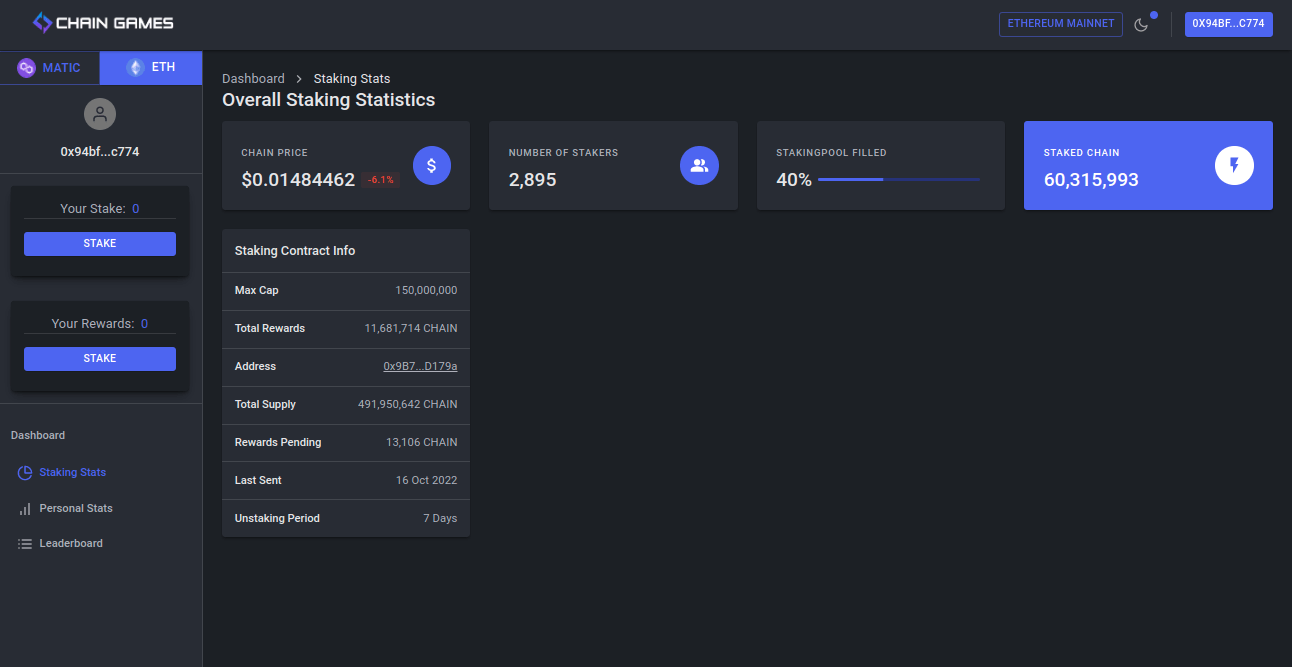
Task: Navigate to Dashboard via breadcrumb
Action: click(x=253, y=78)
